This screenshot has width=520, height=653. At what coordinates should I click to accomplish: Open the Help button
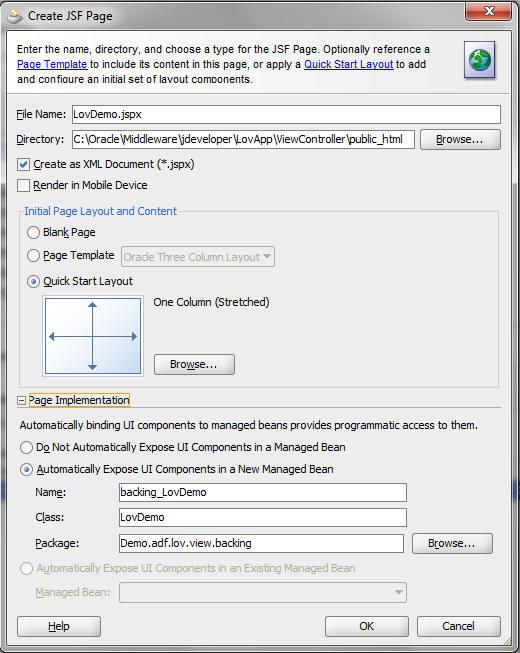click(59, 626)
